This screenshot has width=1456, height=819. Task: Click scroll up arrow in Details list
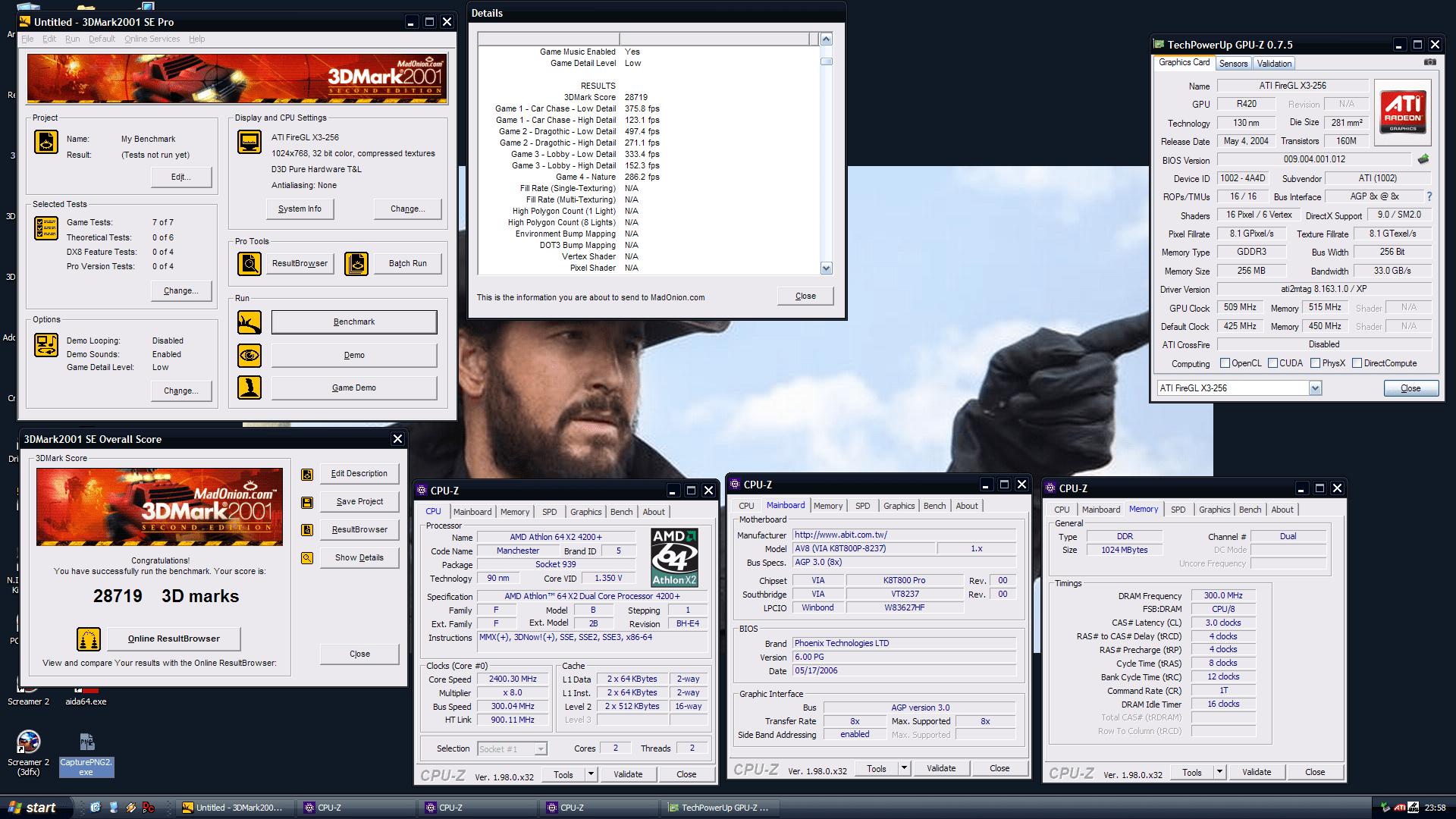(x=827, y=39)
